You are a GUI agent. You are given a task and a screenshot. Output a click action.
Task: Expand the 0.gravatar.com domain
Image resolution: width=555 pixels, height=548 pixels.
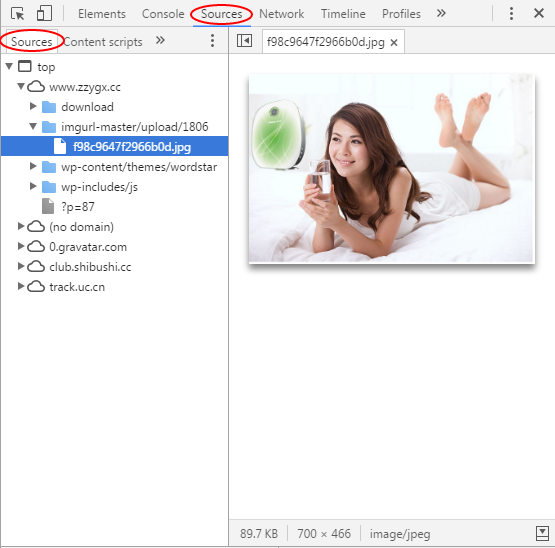(x=21, y=246)
